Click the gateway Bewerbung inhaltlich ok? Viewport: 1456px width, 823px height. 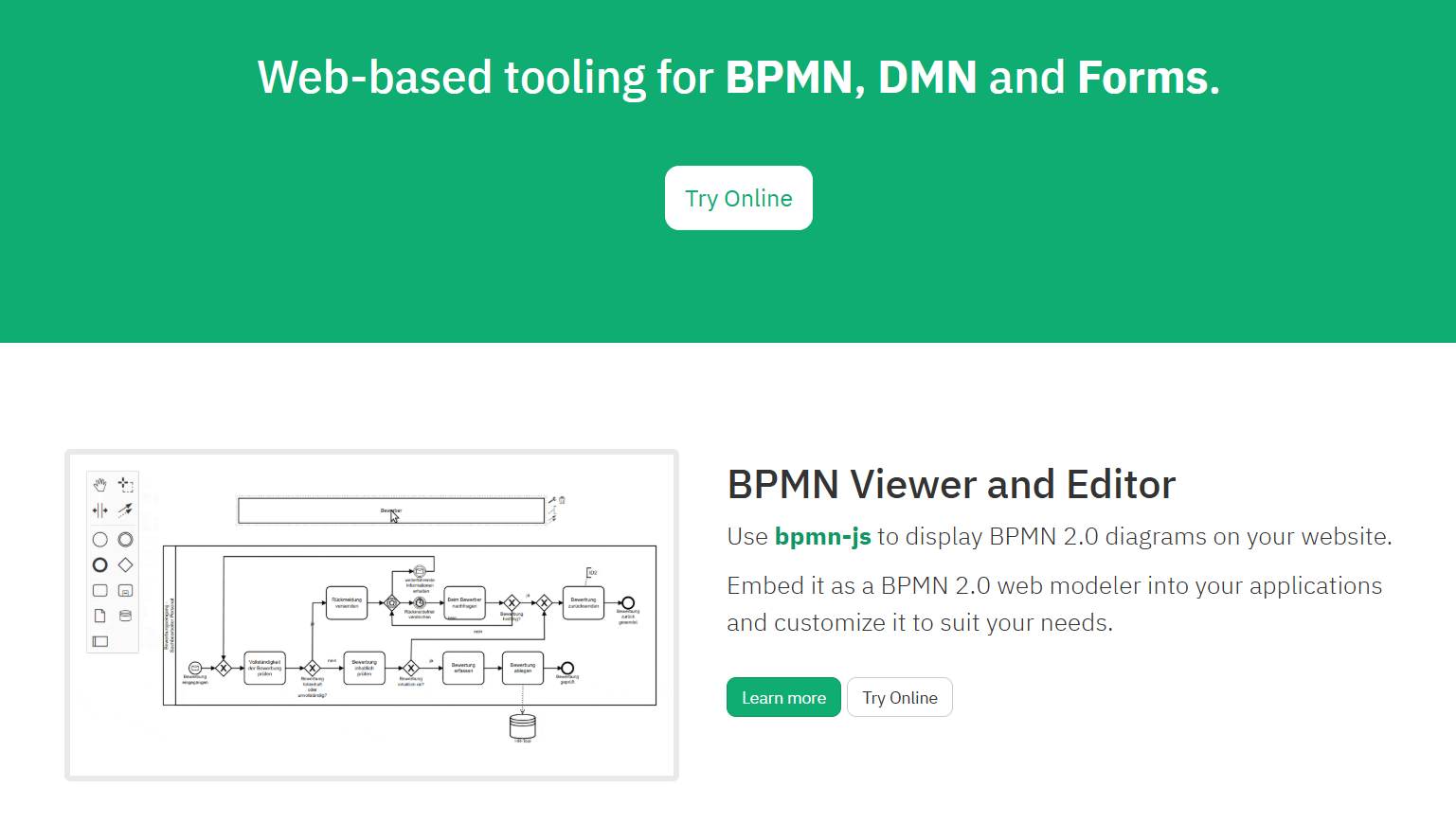click(411, 668)
